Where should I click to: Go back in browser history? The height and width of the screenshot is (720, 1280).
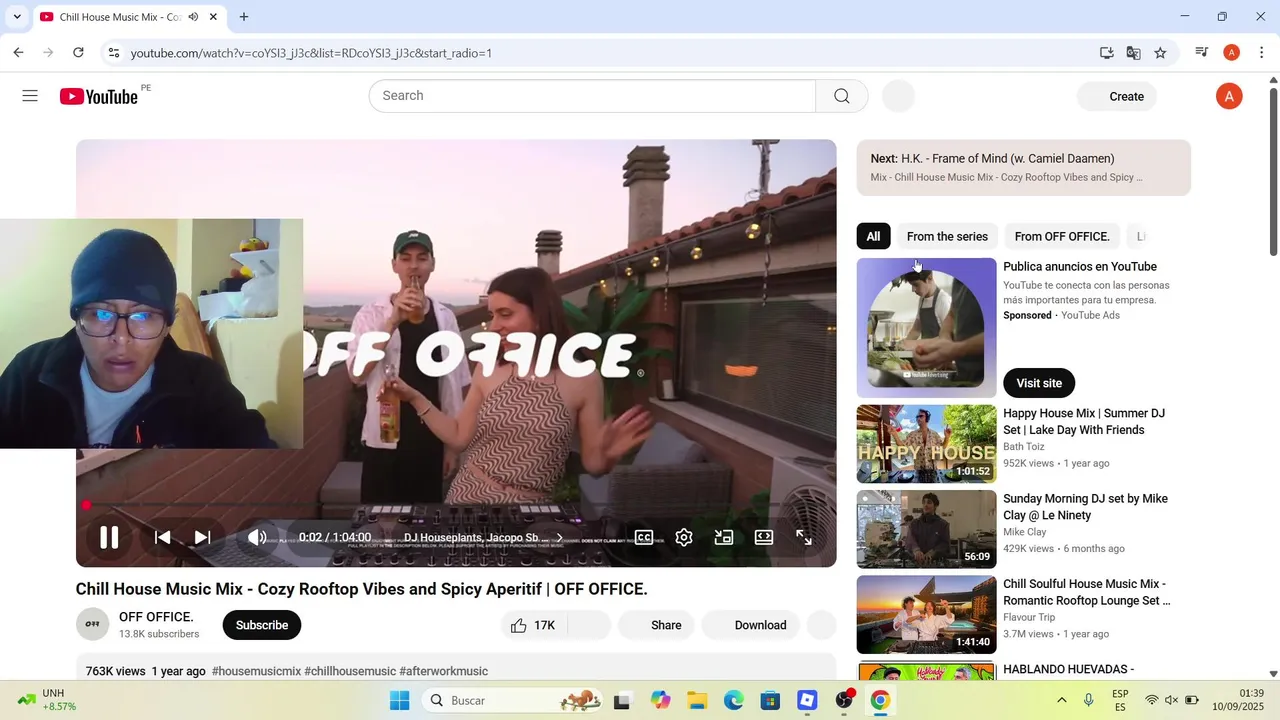18,53
